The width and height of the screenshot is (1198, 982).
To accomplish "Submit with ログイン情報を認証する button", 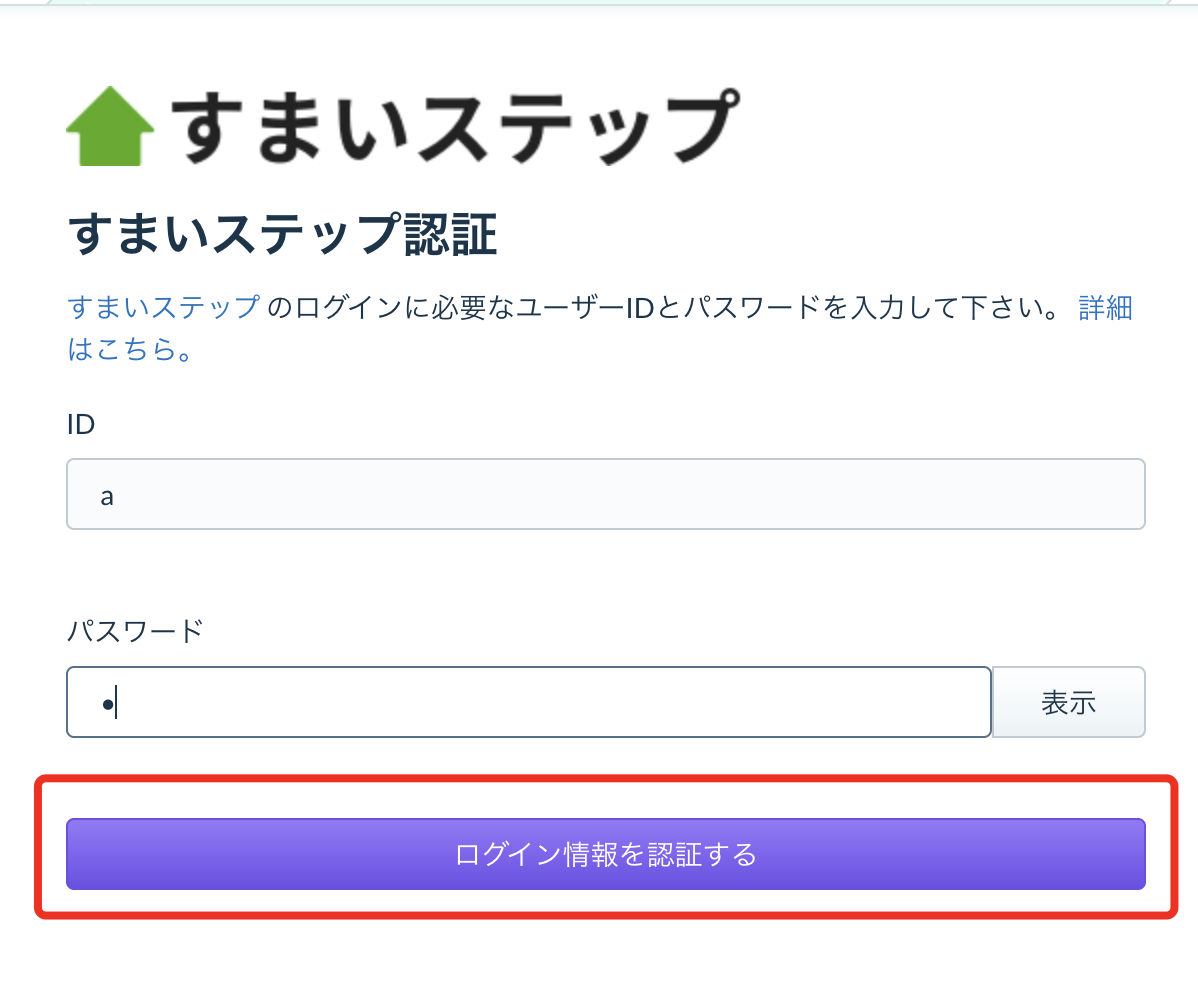I will pos(606,854).
